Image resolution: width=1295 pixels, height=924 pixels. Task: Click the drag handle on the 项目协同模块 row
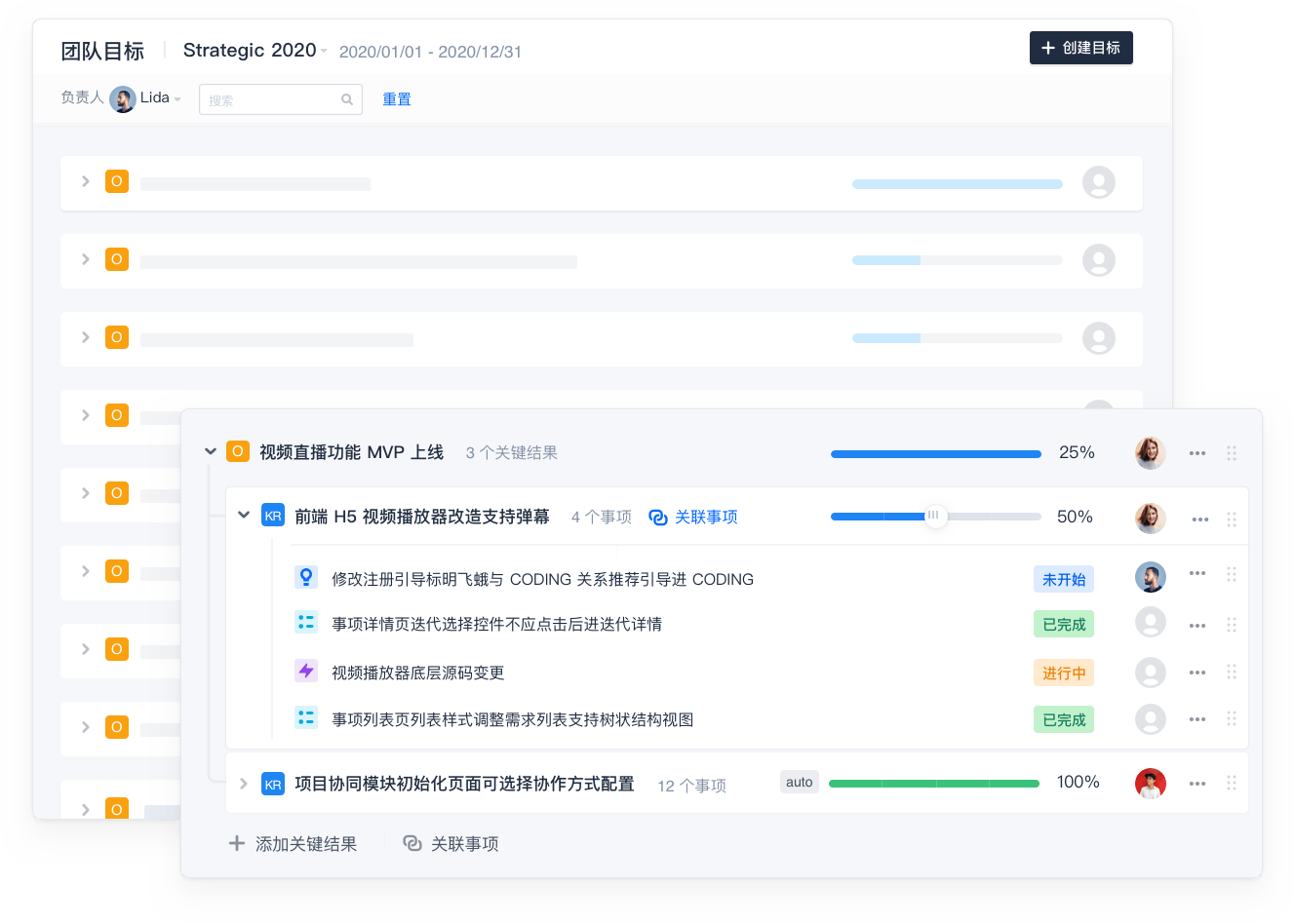point(1232,783)
